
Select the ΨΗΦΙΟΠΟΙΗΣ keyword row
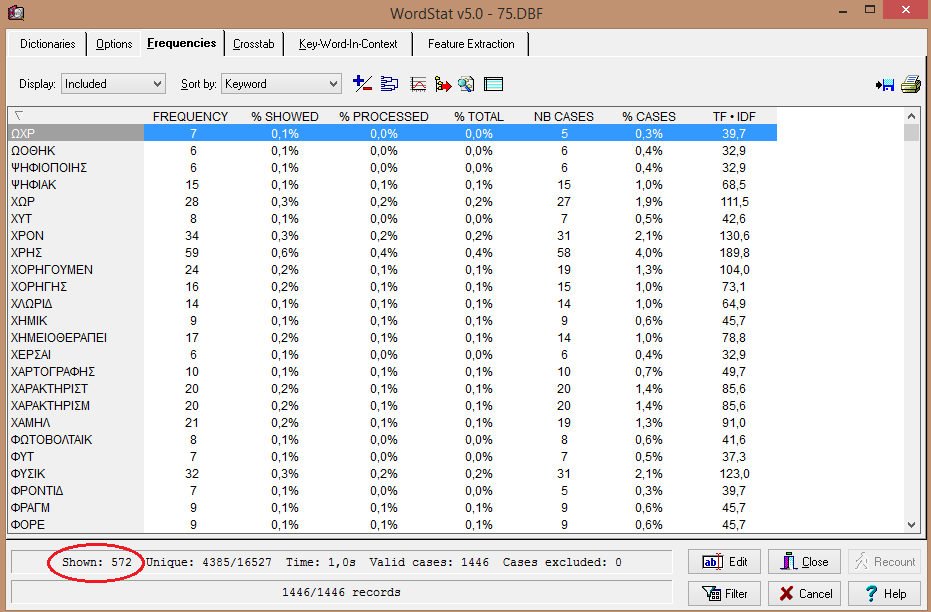click(x=392, y=167)
